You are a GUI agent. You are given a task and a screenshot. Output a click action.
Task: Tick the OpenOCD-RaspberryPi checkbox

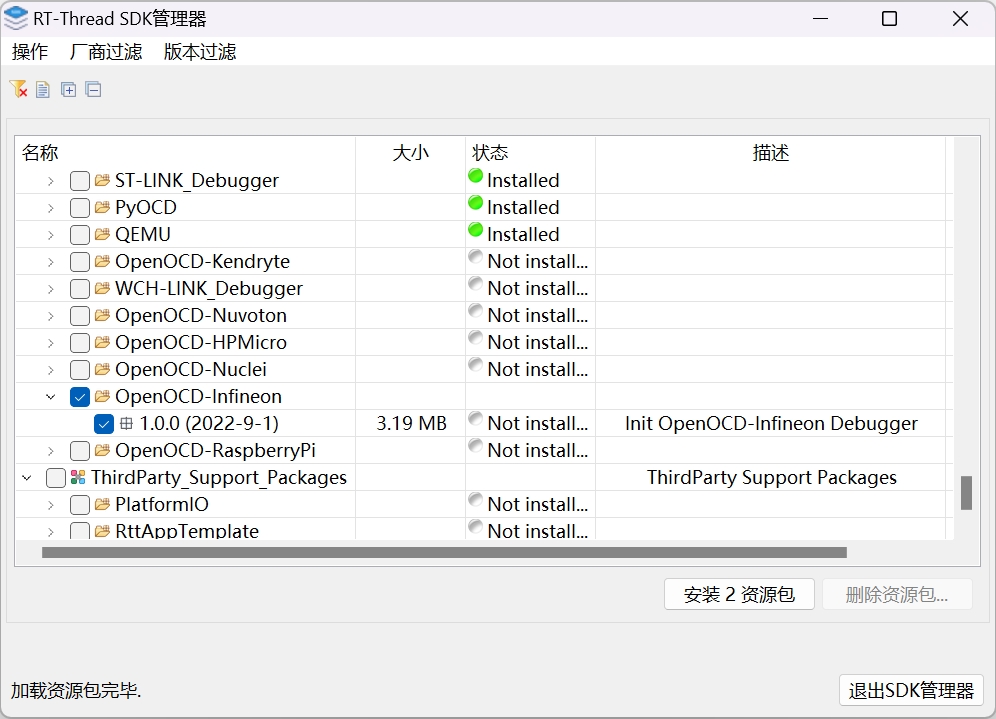tap(79, 450)
